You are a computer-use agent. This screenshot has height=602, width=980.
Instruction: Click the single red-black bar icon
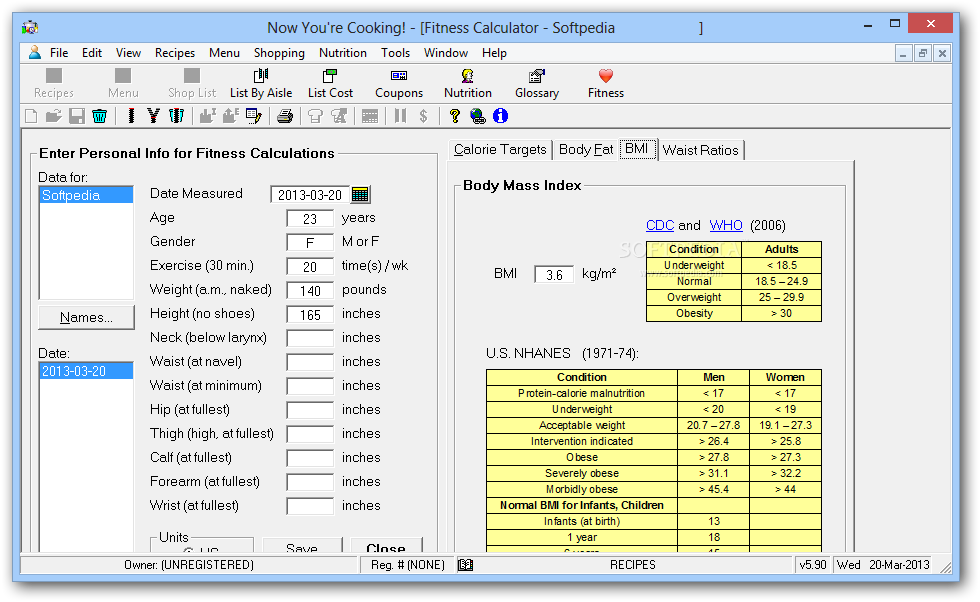(131, 116)
